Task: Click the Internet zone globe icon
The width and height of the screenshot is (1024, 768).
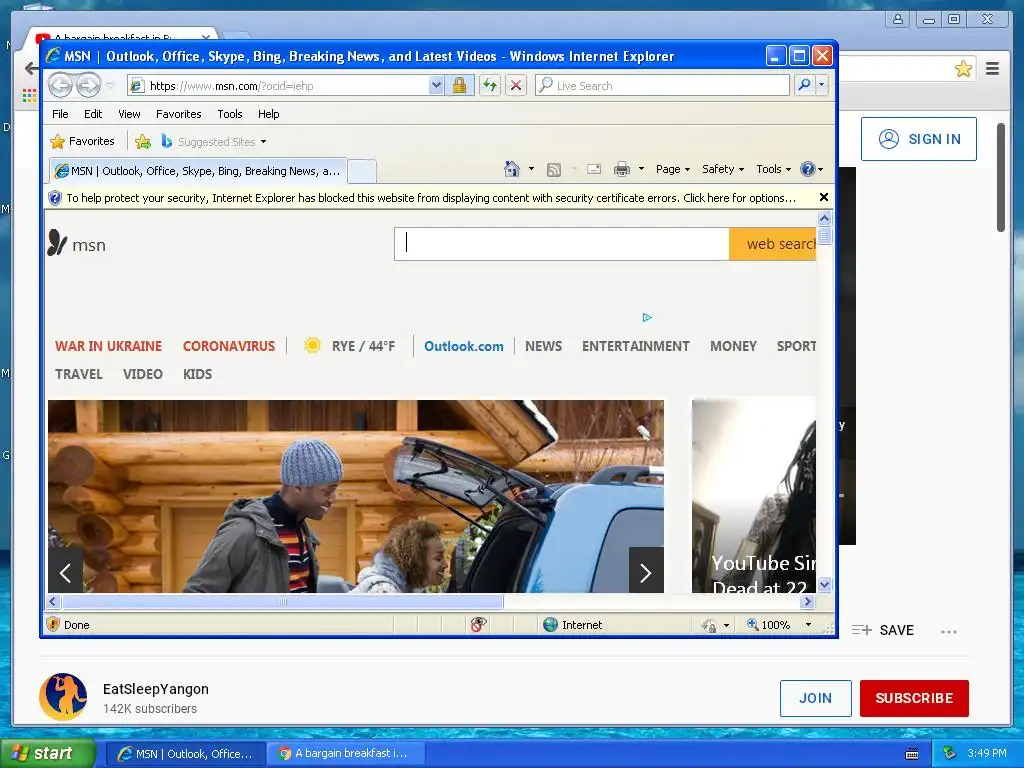Action: (551, 625)
